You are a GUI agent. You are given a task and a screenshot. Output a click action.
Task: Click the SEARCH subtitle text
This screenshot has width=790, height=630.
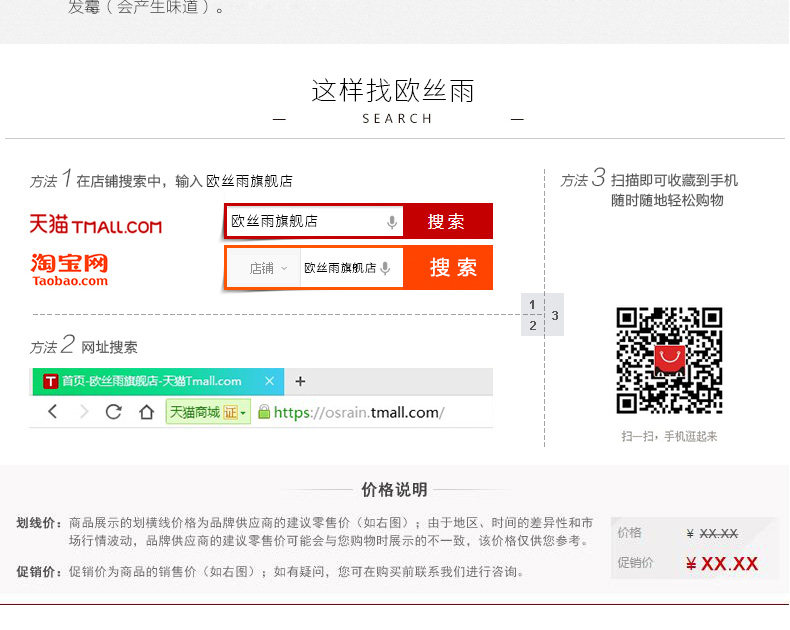click(397, 118)
